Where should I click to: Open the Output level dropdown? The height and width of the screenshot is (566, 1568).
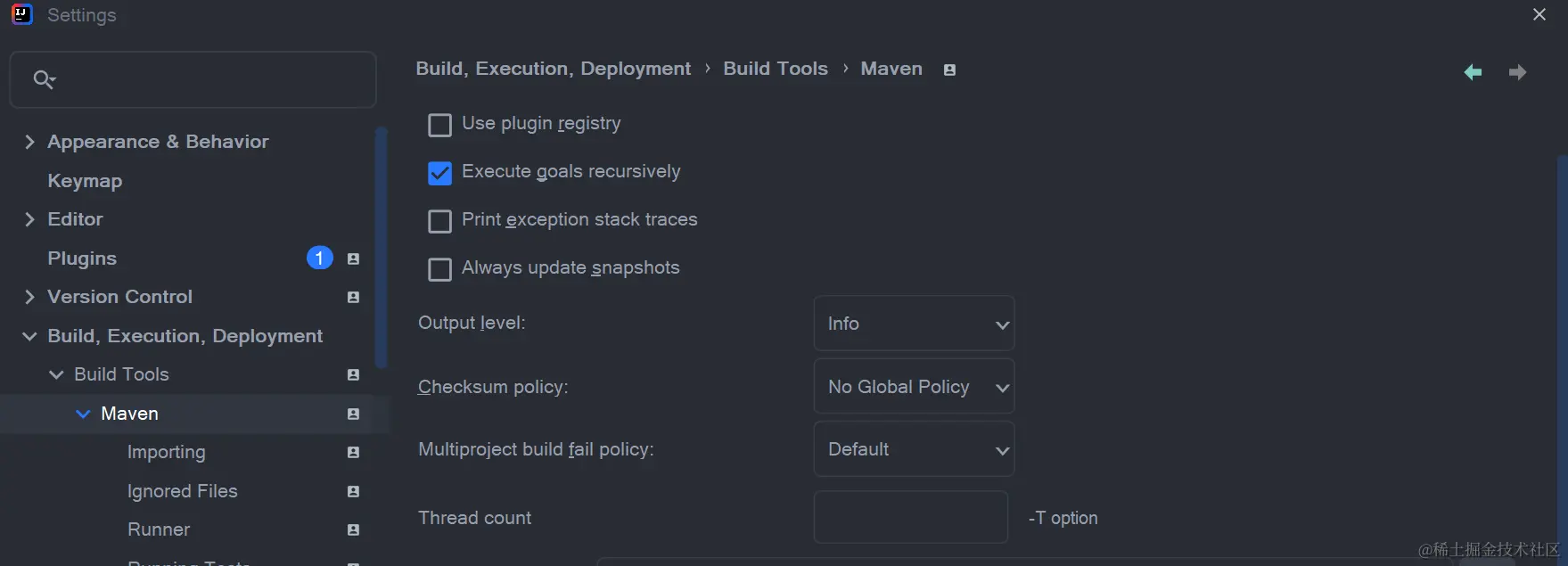click(914, 324)
